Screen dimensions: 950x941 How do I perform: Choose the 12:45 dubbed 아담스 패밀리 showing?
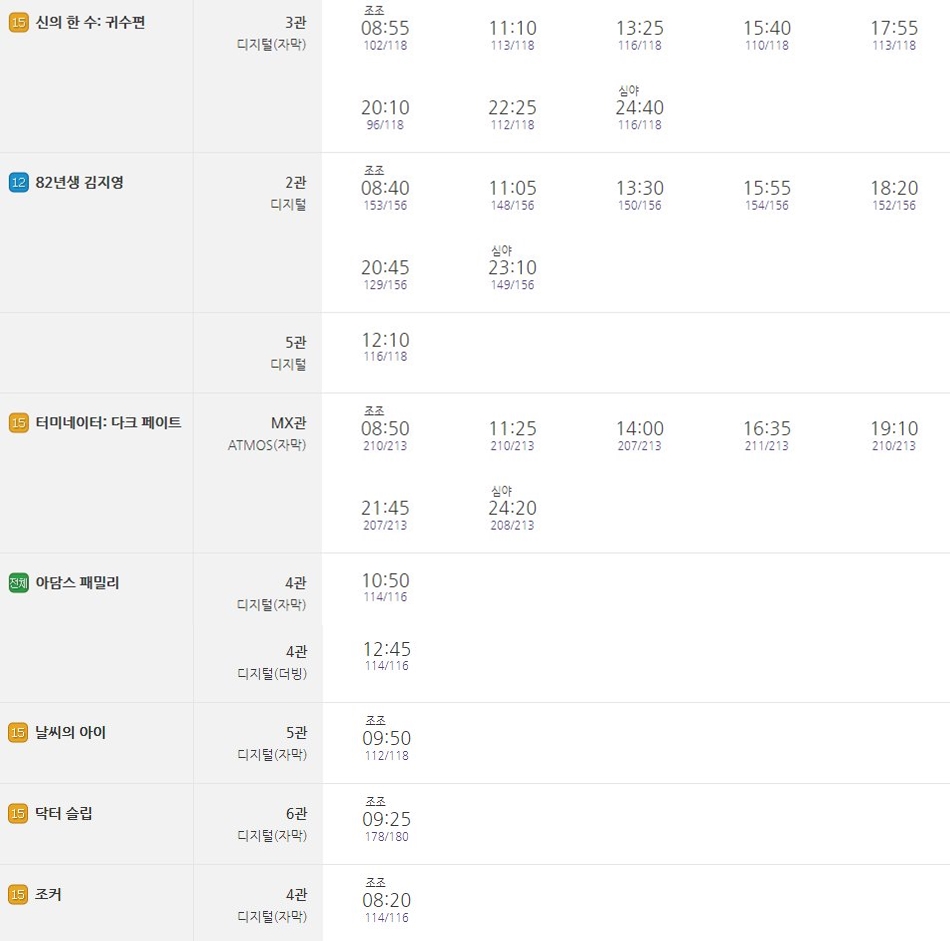click(x=387, y=656)
